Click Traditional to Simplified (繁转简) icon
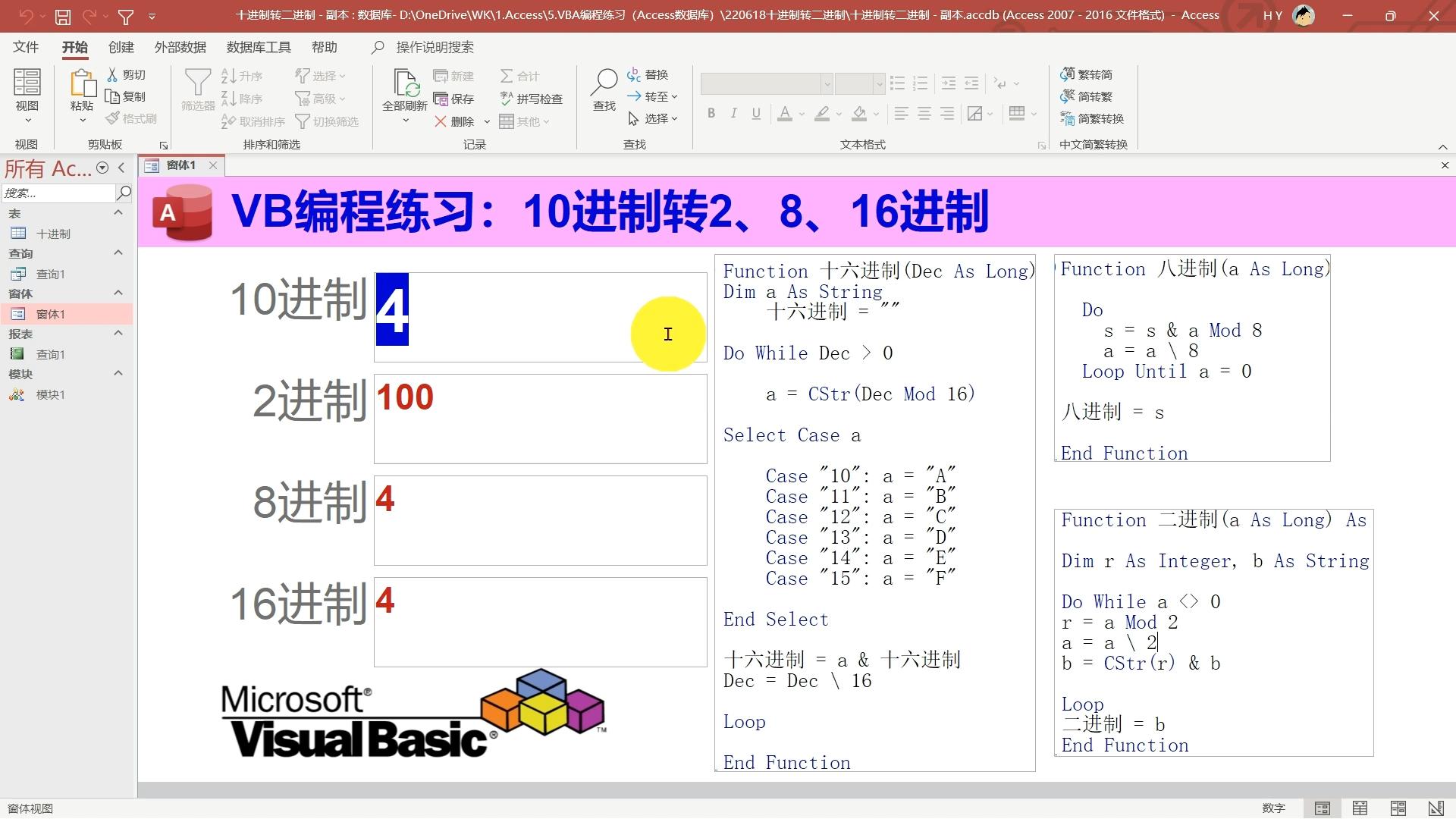 pyautogui.click(x=1068, y=74)
